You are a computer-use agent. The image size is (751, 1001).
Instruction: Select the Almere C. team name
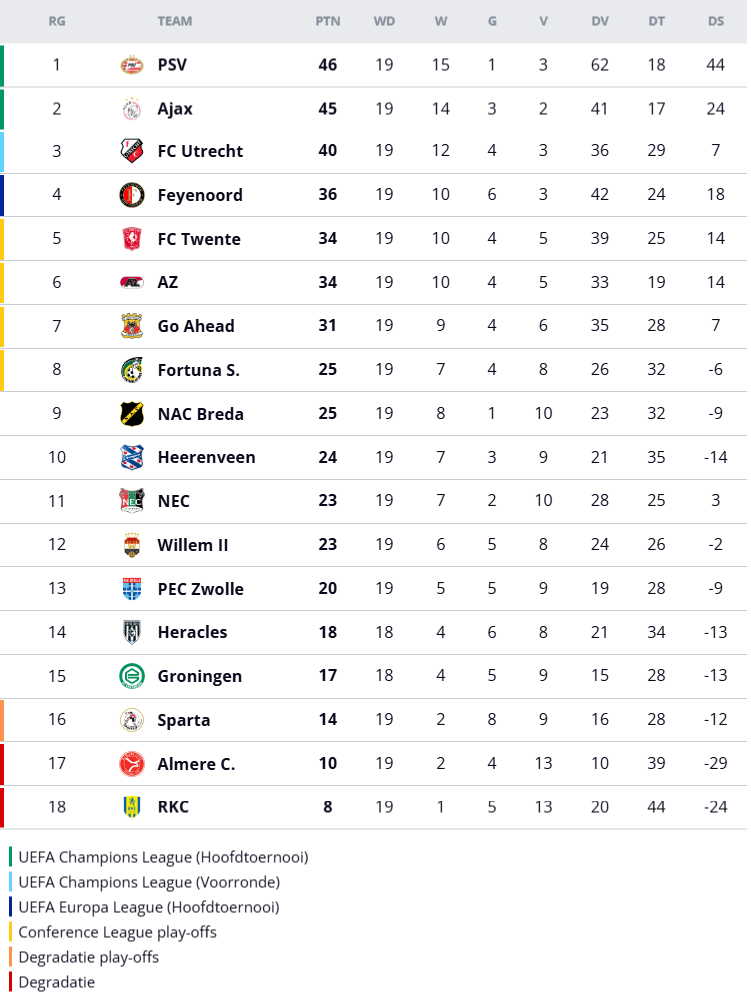(x=196, y=764)
